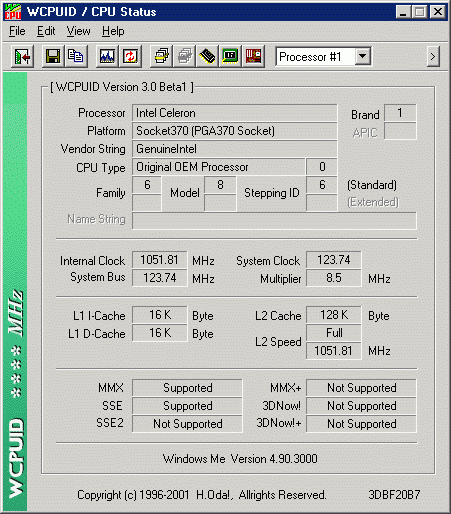Click the Windows Me Version 4.90.3000 text
Screen dimensions: 451x514
240,459
